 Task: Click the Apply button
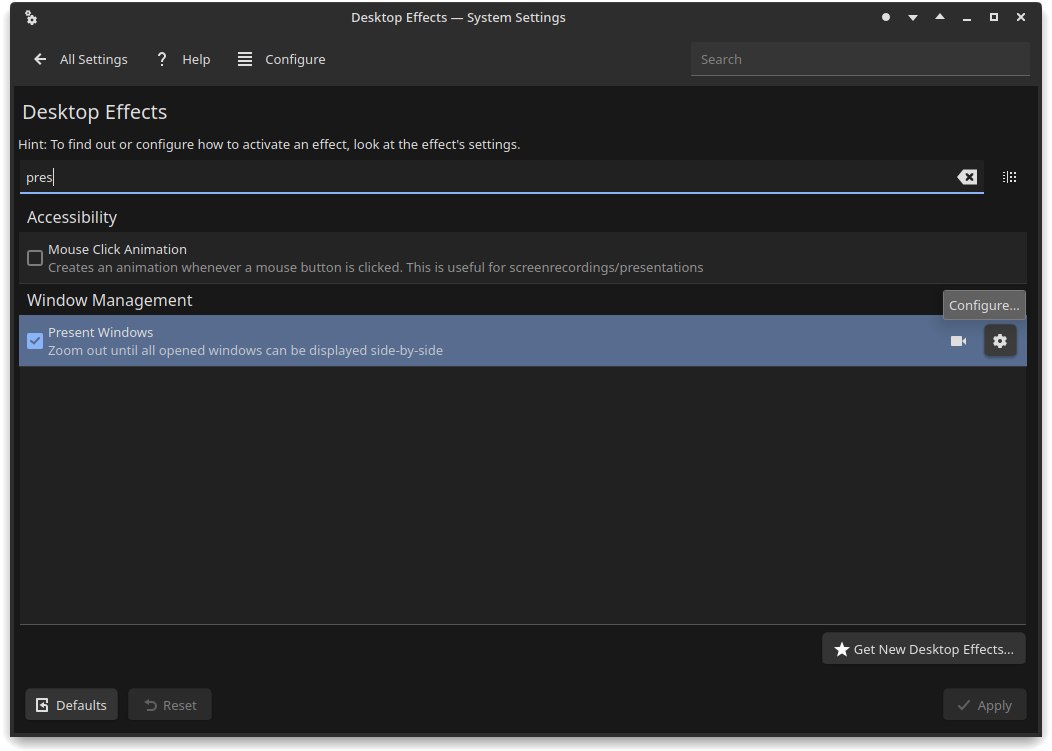[984, 705]
